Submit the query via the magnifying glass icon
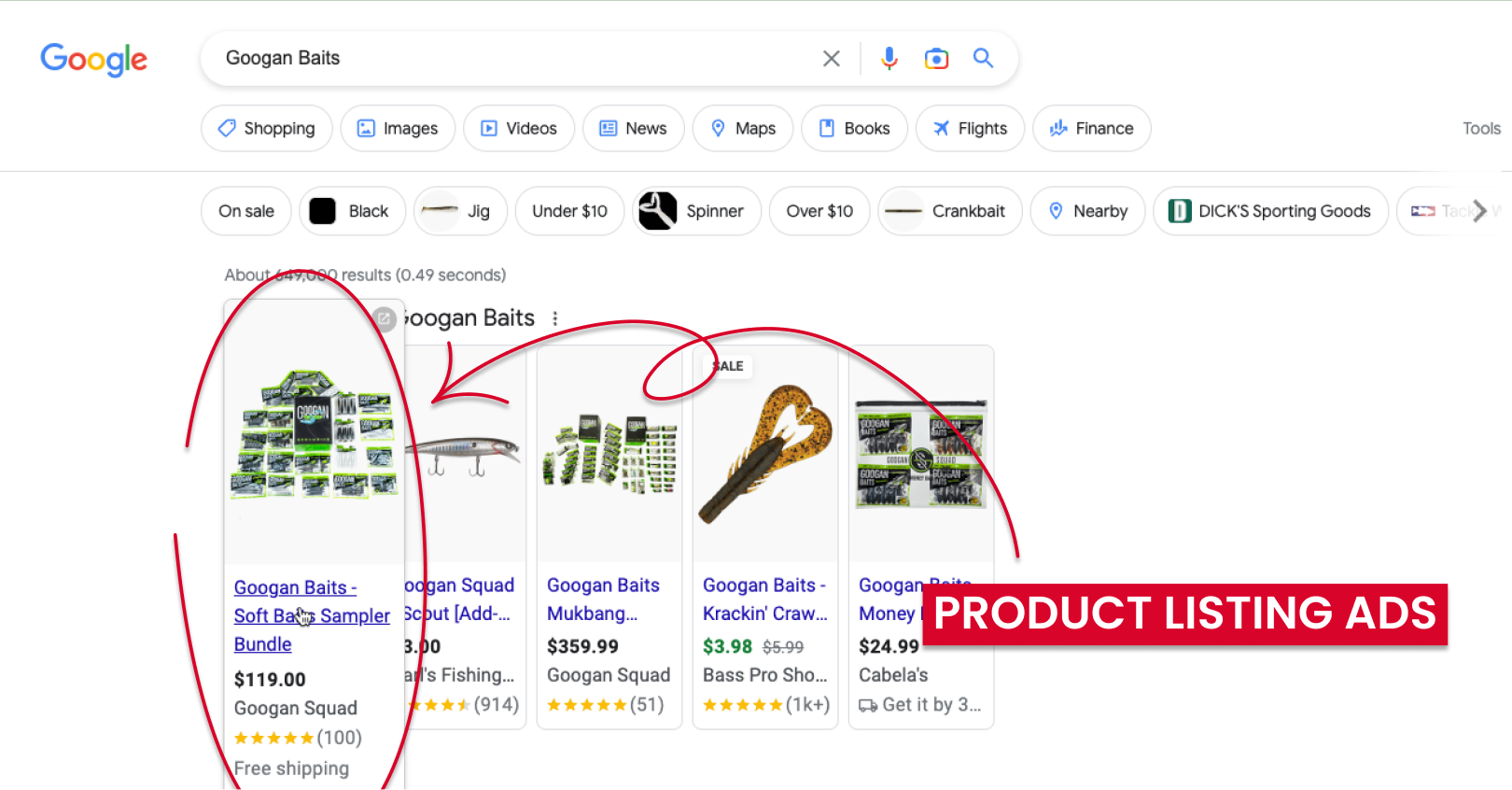Image resolution: width=1512 pixels, height=790 pixels. pos(983,58)
